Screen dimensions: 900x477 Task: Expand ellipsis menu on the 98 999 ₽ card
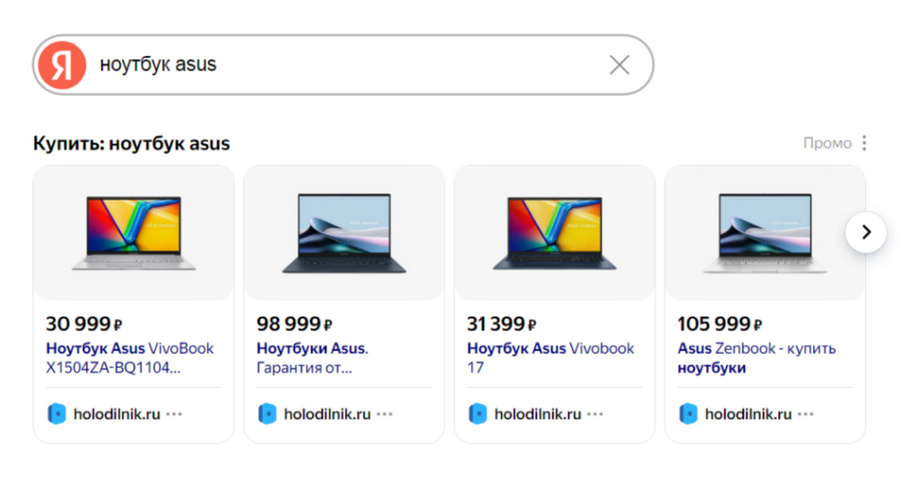[385, 414]
